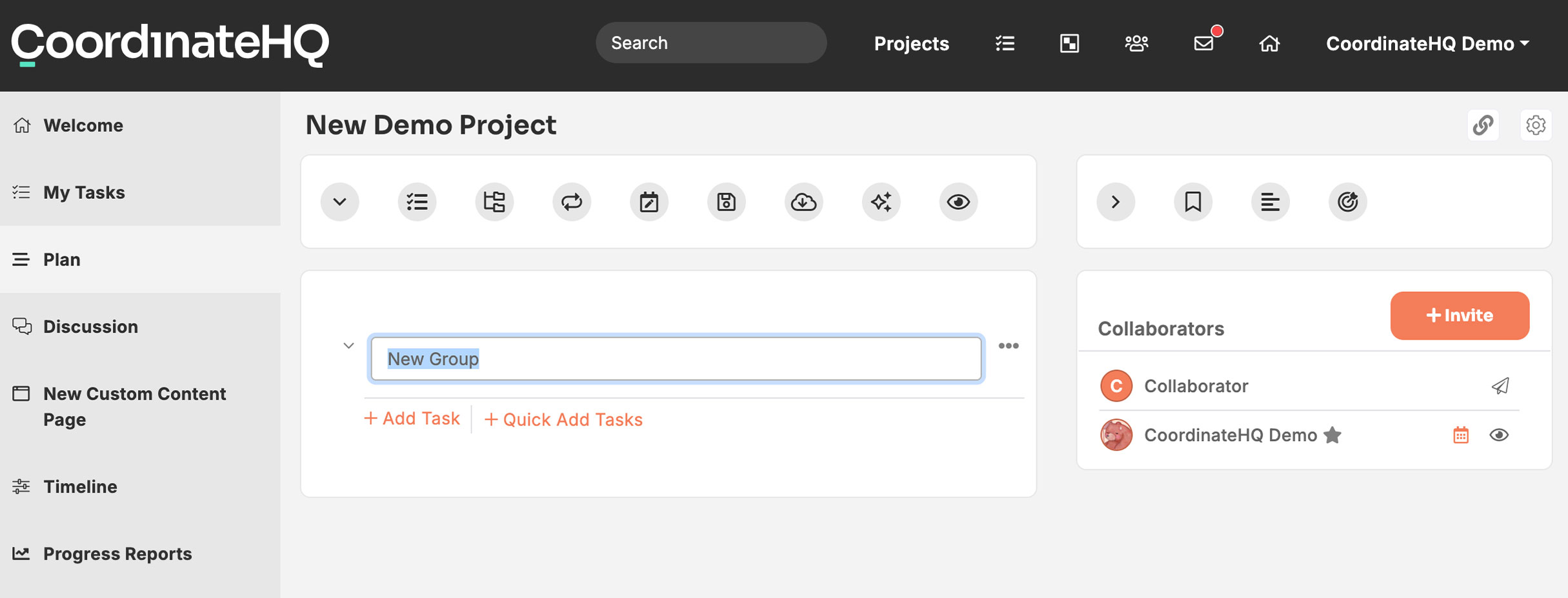Select Plan in the sidebar
Viewport: 1568px width, 598px height.
(140, 260)
